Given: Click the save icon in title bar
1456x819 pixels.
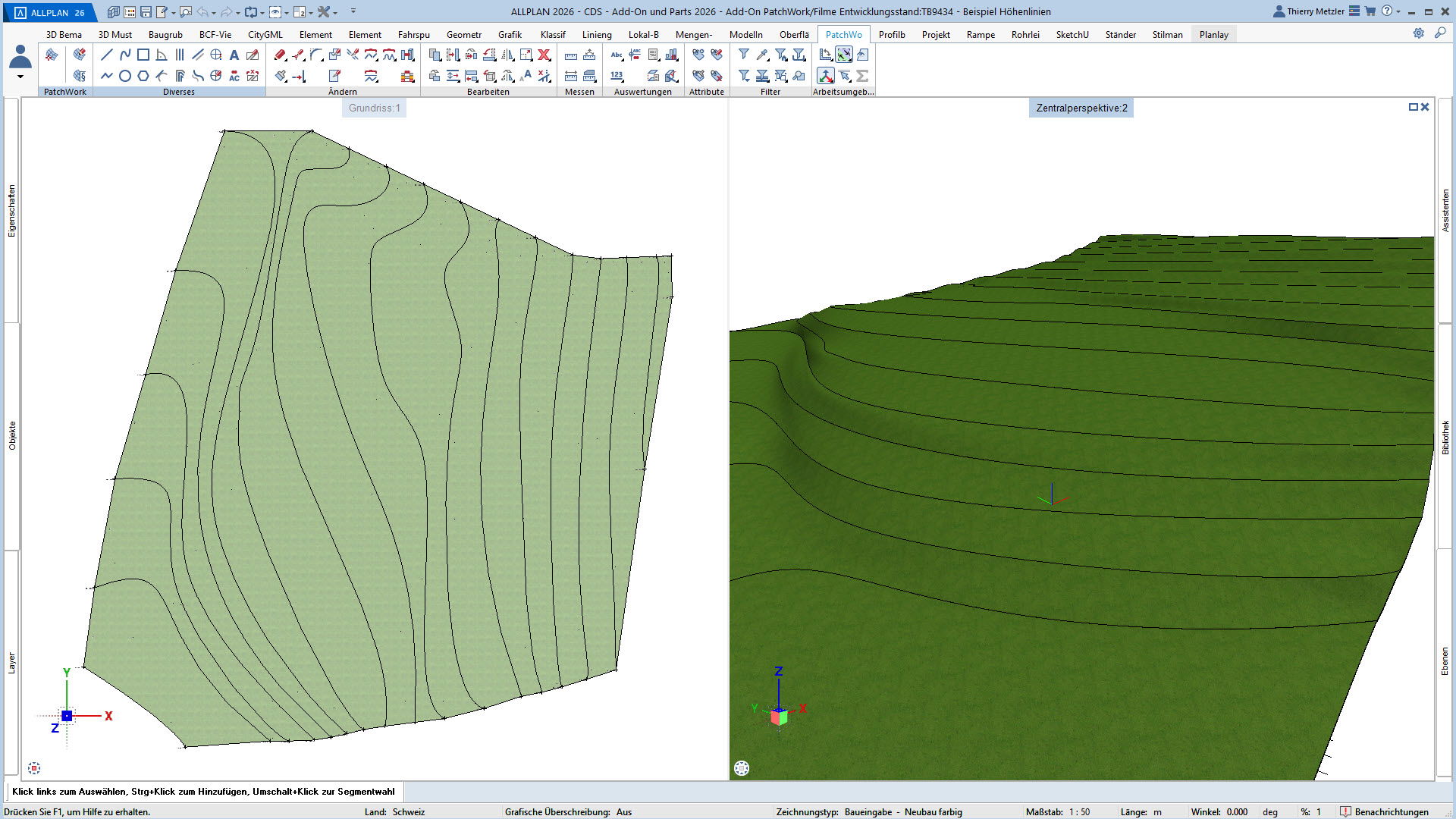Looking at the screenshot, I should click(146, 12).
